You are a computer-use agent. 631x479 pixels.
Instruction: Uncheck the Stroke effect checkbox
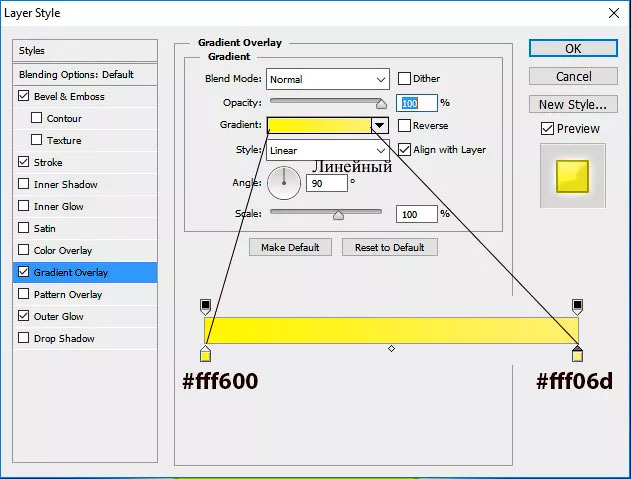tap(23, 162)
